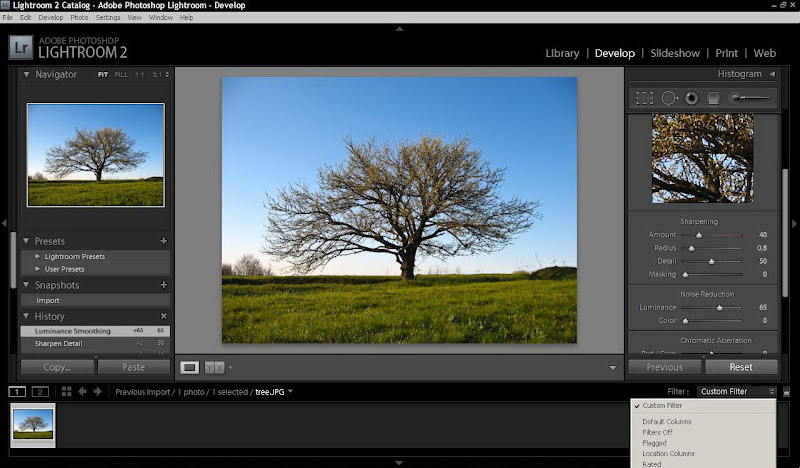
Task: Clear History with the X icon
Action: coord(163,316)
